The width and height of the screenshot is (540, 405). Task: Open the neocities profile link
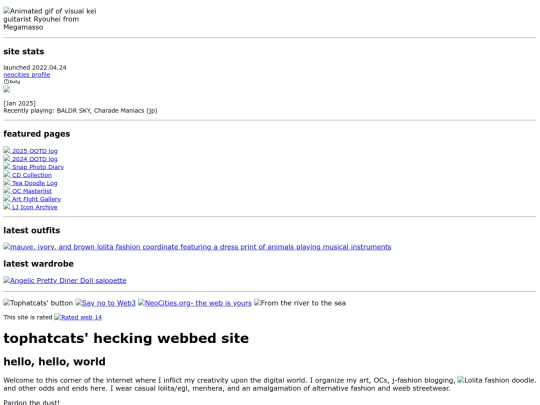(27, 74)
